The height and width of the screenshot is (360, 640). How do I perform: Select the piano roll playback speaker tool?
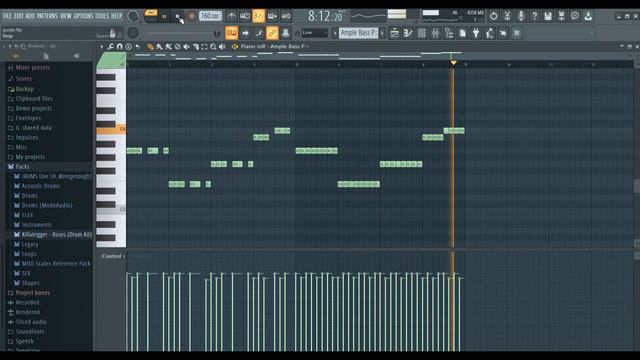click(222, 47)
